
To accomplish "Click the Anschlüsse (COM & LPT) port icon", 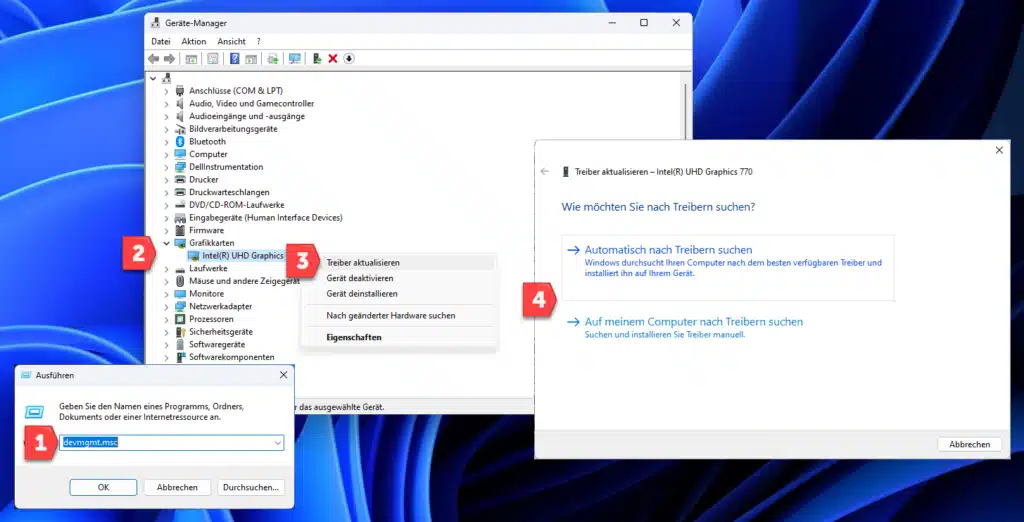I will [180, 91].
